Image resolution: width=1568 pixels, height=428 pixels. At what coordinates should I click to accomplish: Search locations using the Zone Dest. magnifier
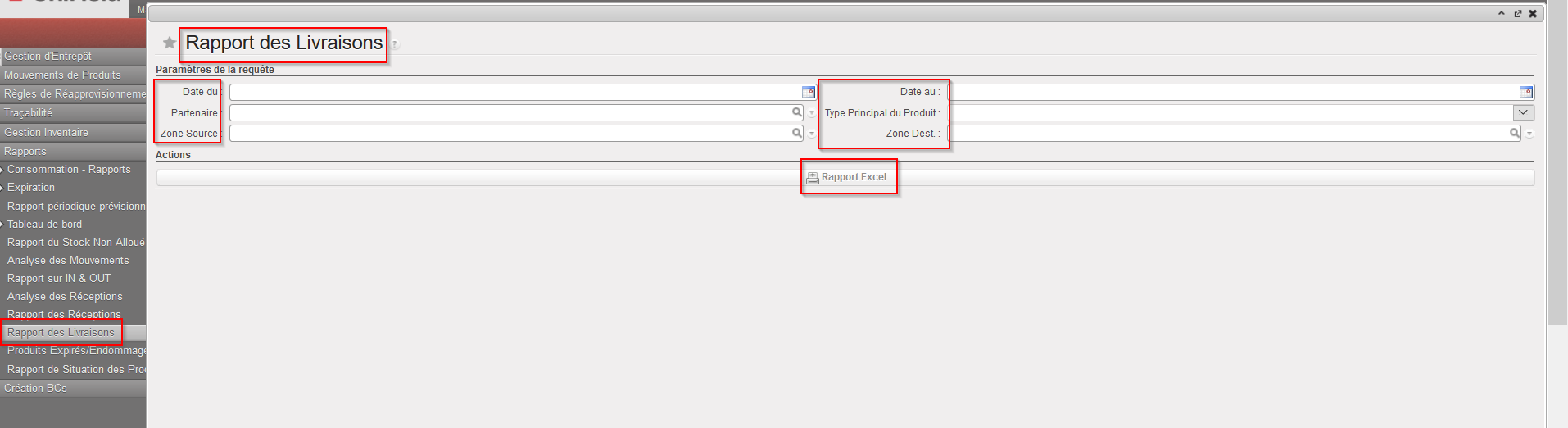click(1514, 133)
